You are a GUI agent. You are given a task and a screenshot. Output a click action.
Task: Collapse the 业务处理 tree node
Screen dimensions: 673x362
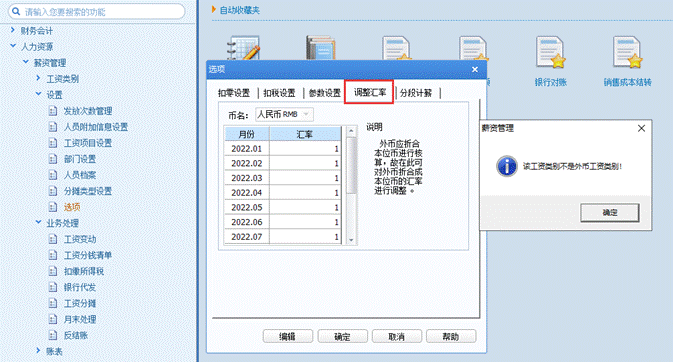click(x=38, y=222)
